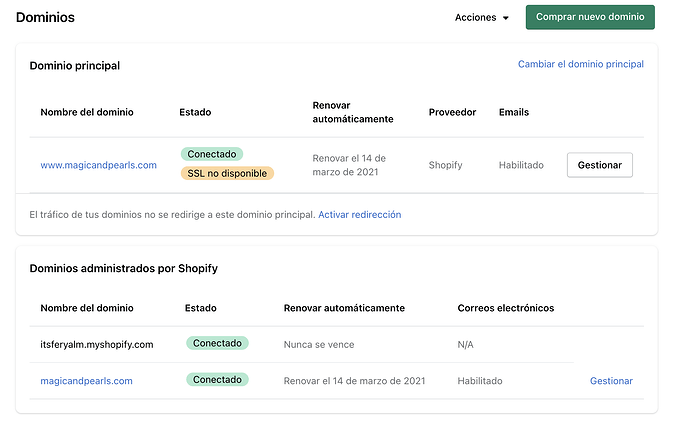Image resolution: width=690 pixels, height=432 pixels.
Task: Click the Activar redirección link
Action: click(359, 214)
